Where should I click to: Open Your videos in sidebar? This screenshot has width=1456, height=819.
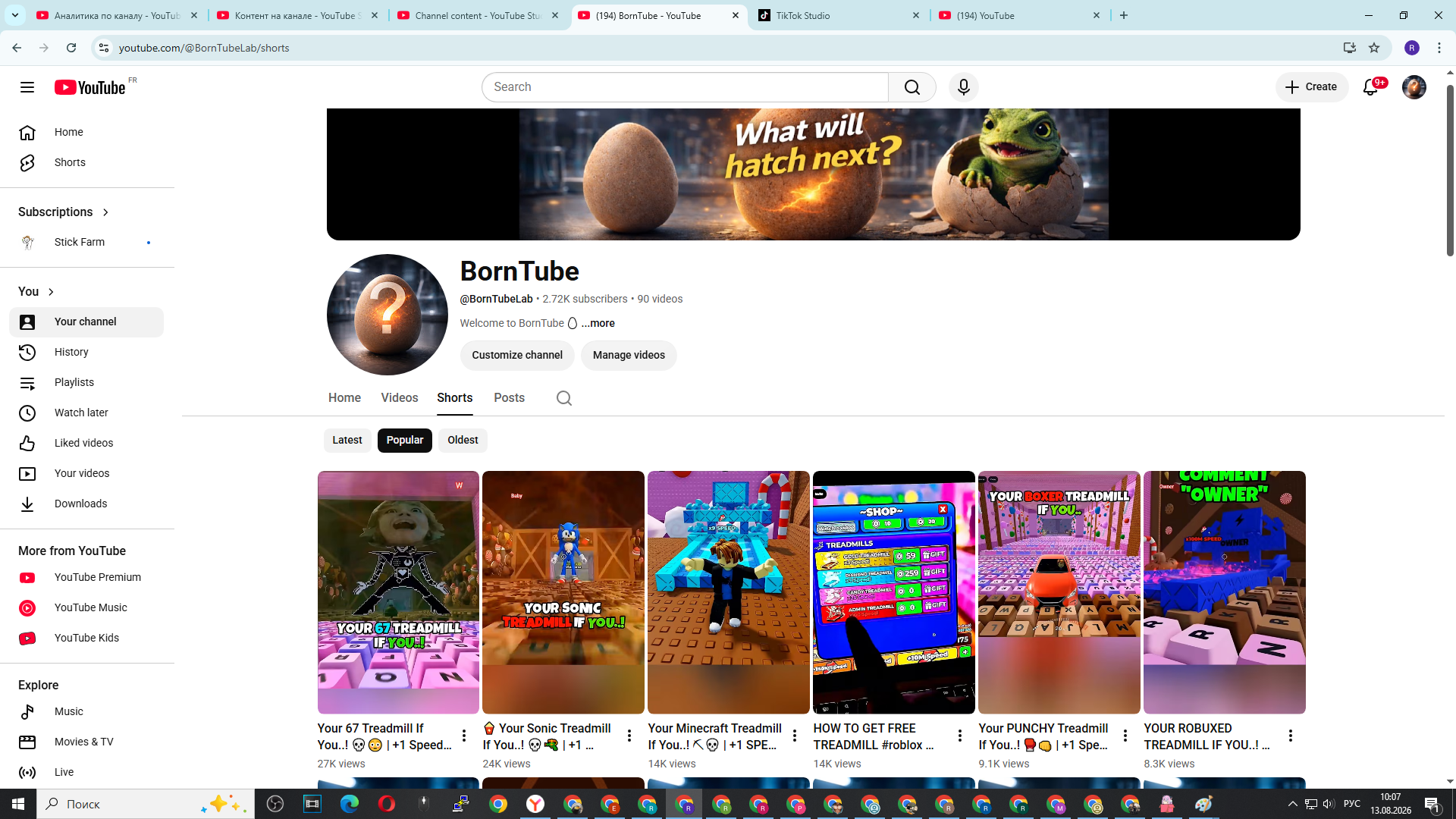[86, 473]
